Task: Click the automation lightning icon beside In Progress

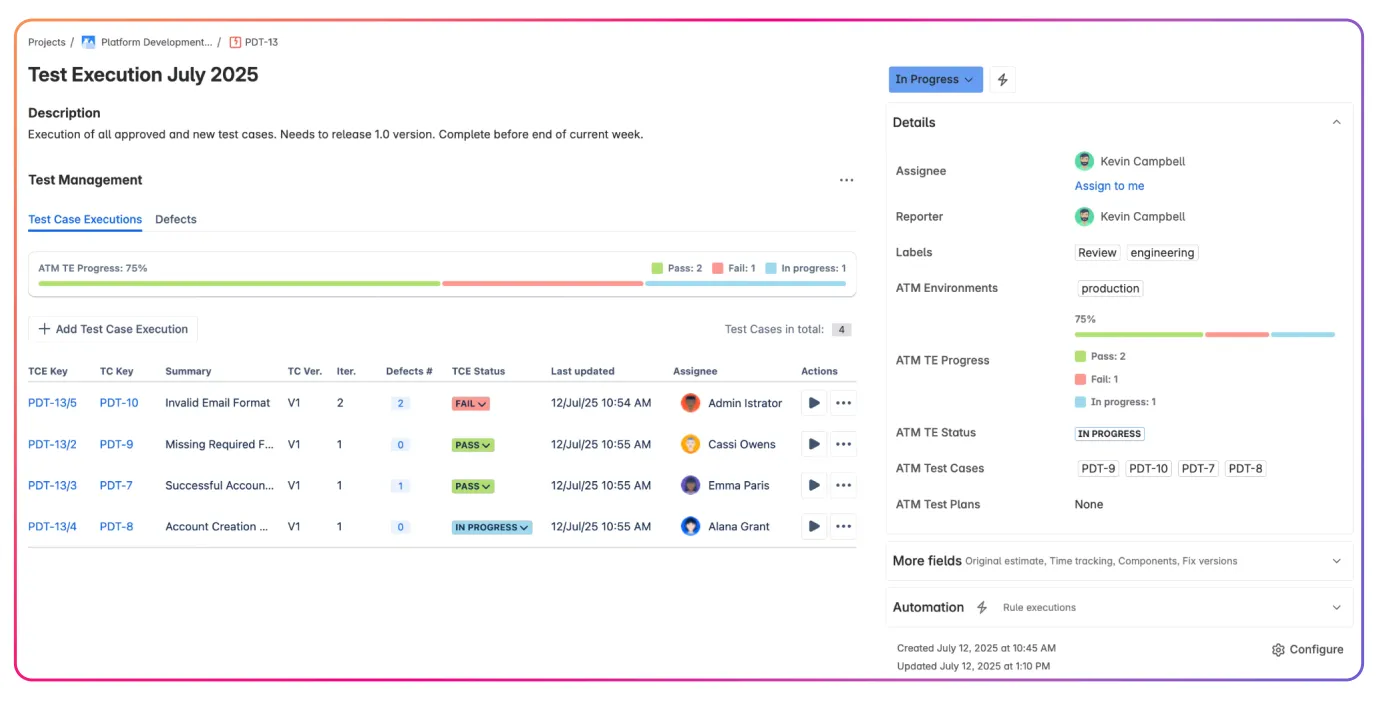Action: (x=1002, y=79)
